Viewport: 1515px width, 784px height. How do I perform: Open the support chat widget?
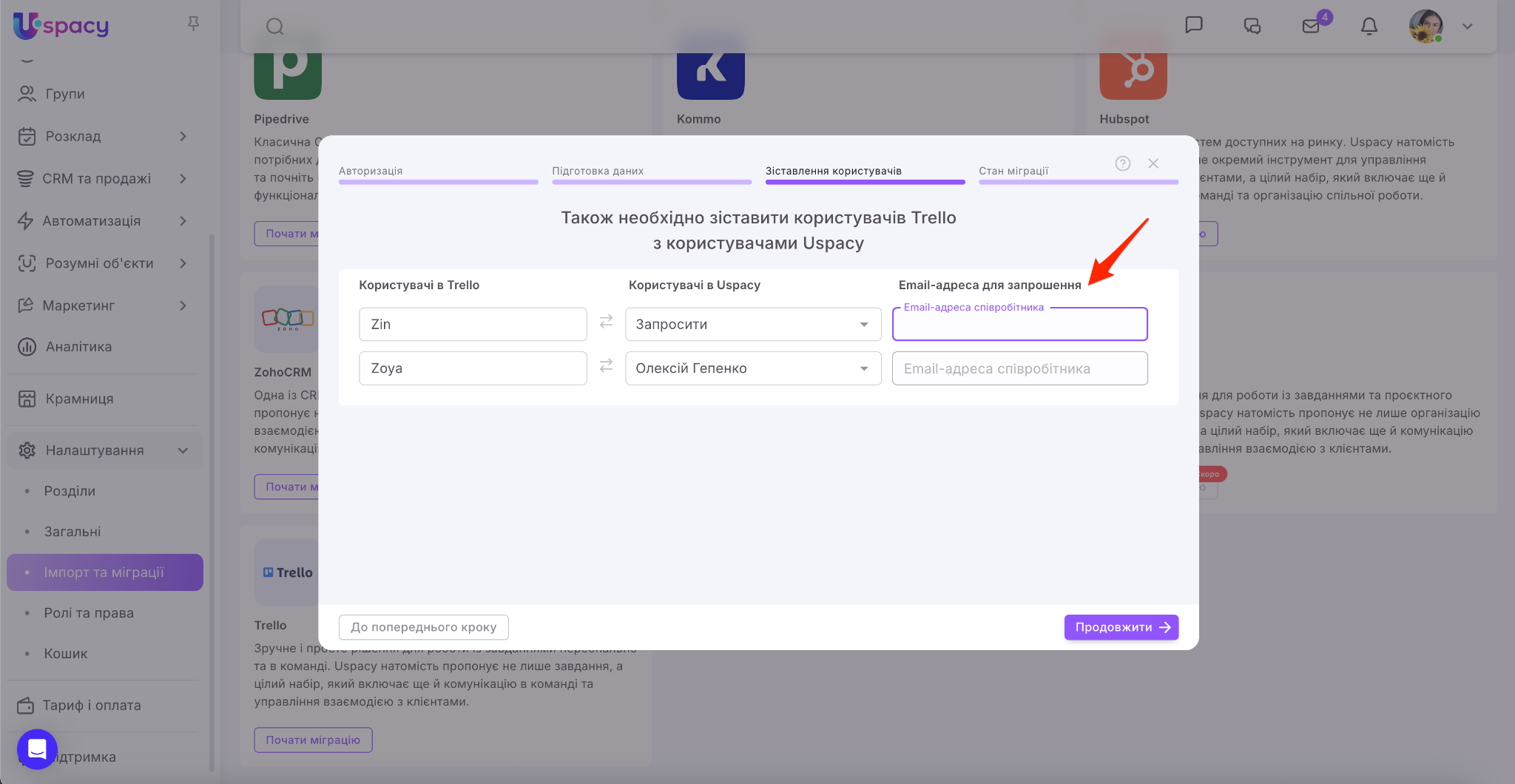[37, 749]
